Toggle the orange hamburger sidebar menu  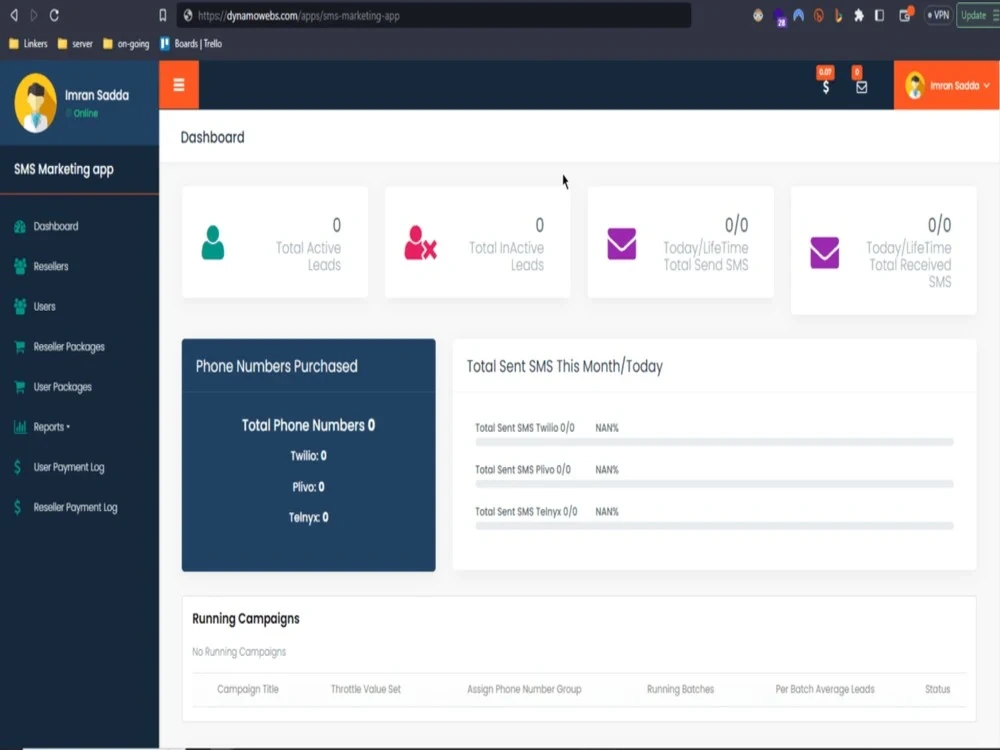pos(179,85)
